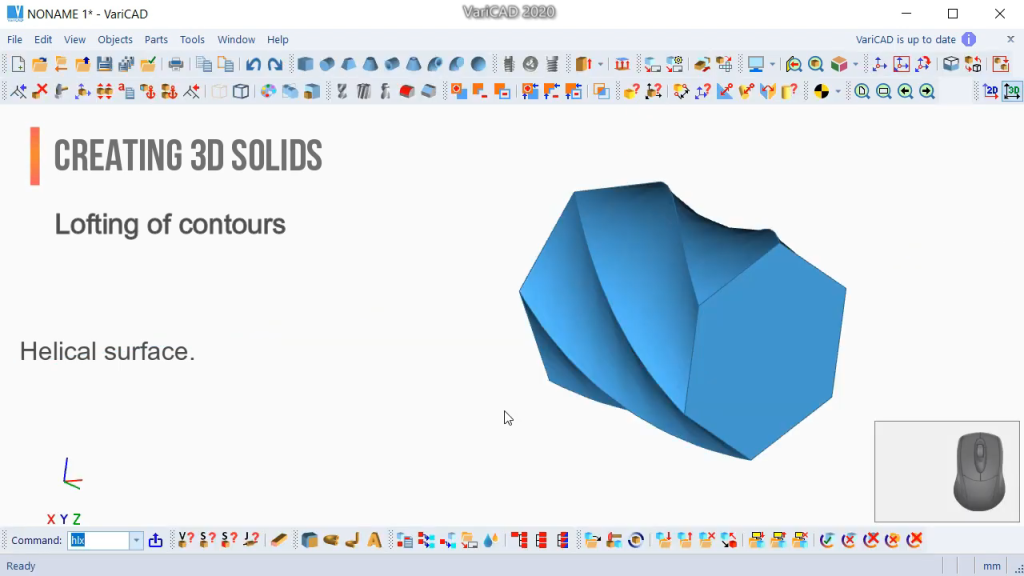The width and height of the screenshot is (1024, 576).
Task: Insert a box solid
Action: pos(305,64)
